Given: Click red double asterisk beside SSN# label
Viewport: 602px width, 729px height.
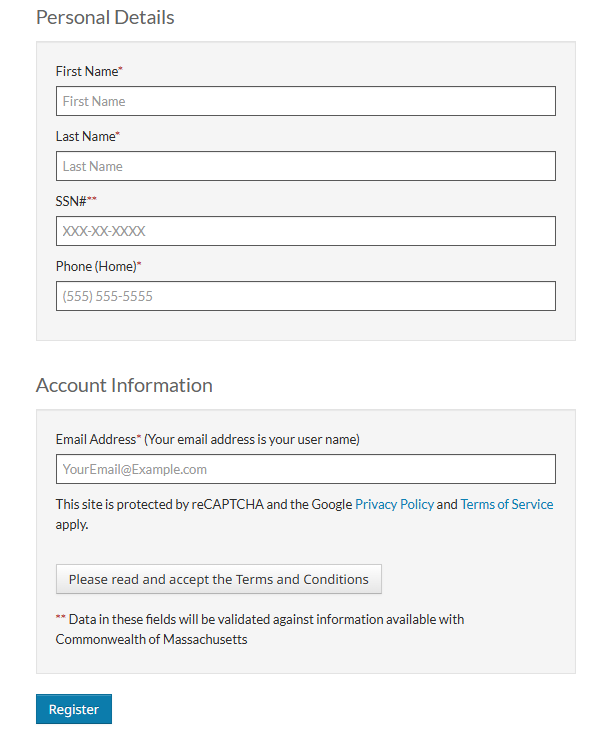Looking at the screenshot, I should (x=92, y=199).
